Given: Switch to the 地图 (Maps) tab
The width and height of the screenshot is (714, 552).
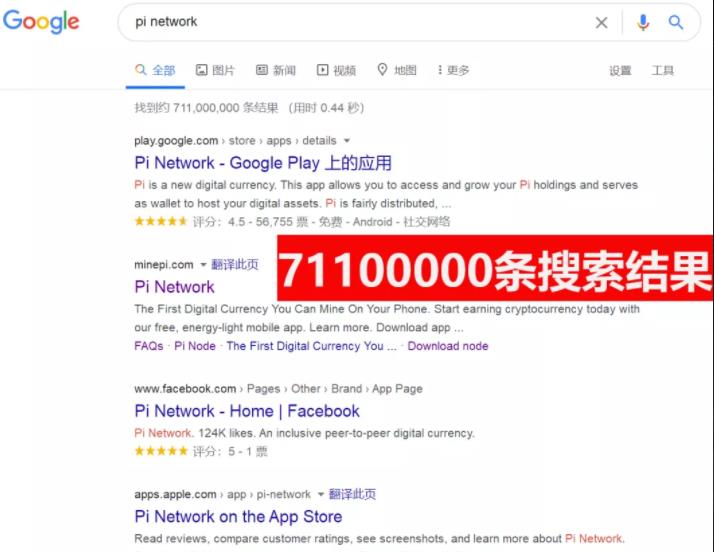Looking at the screenshot, I should [397, 70].
